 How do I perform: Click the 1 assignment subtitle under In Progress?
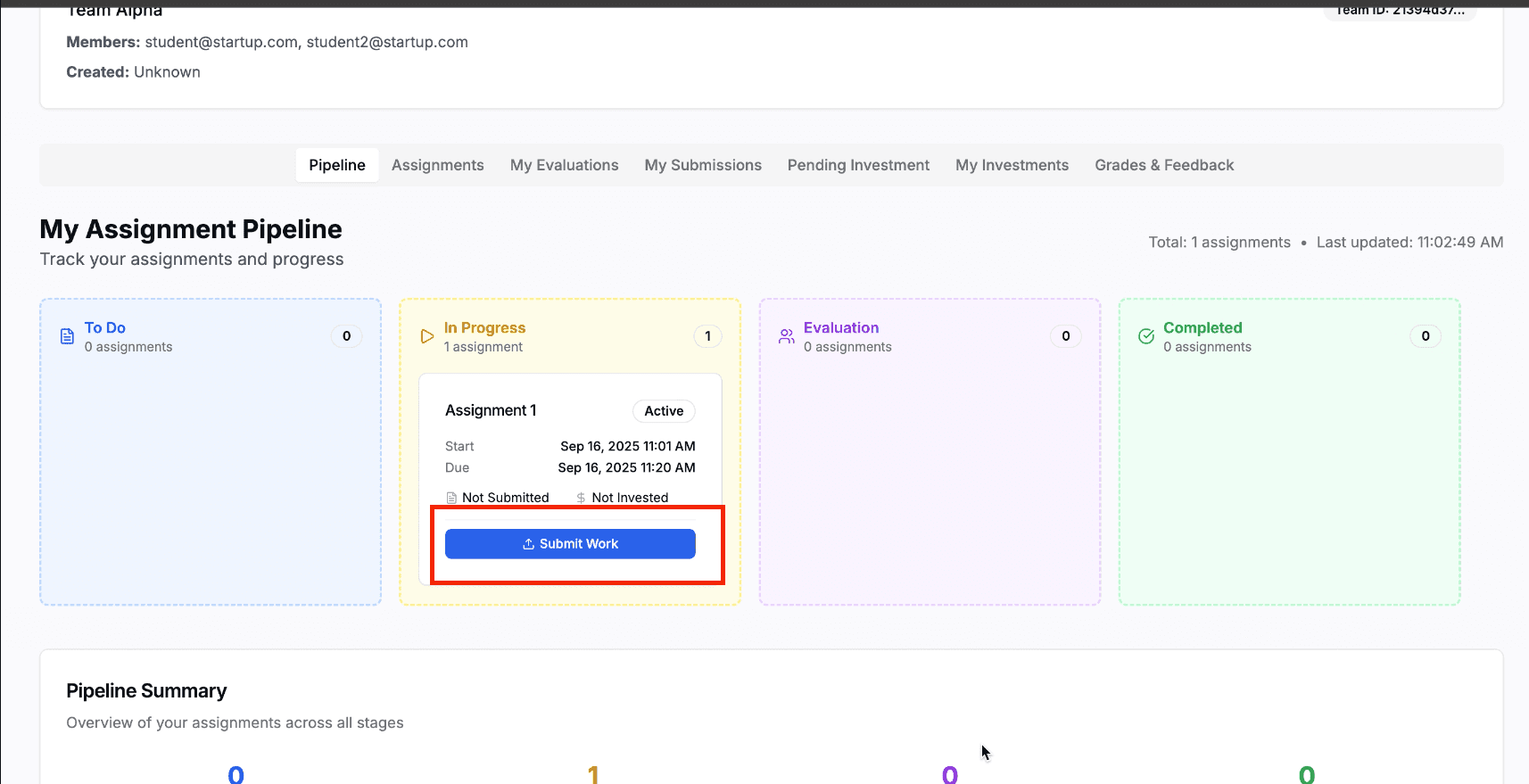(x=483, y=347)
